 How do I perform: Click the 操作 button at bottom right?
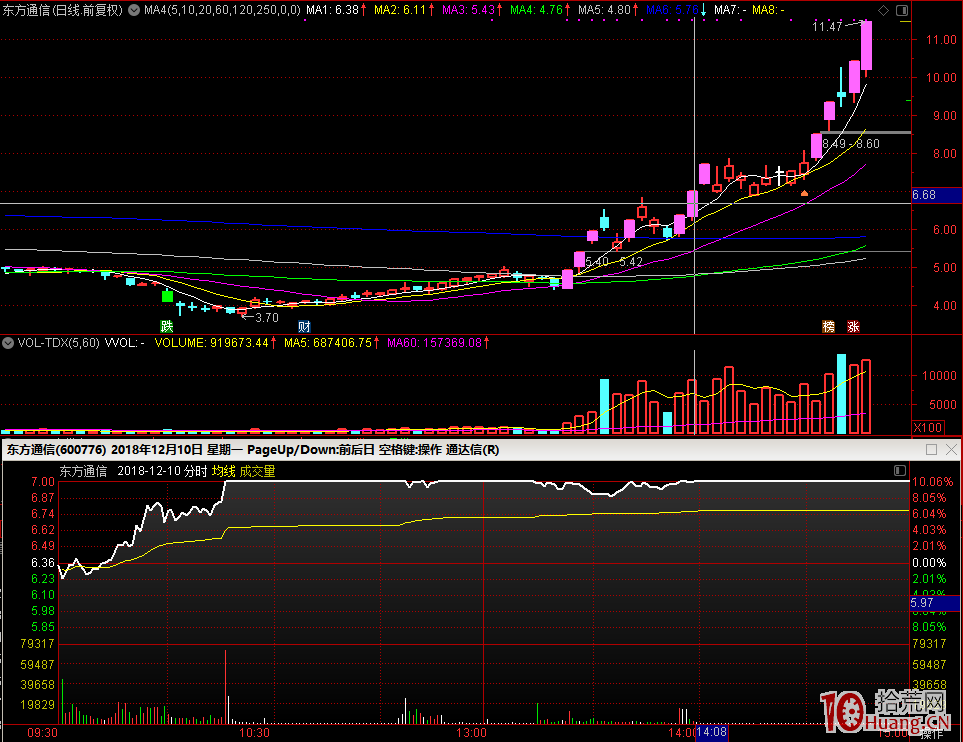click(x=931, y=734)
